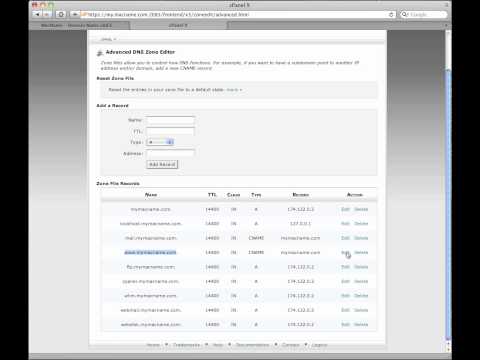Delete the www.mymacname.com CNAME record
The height and width of the screenshot is (360, 480).
pos(361,253)
